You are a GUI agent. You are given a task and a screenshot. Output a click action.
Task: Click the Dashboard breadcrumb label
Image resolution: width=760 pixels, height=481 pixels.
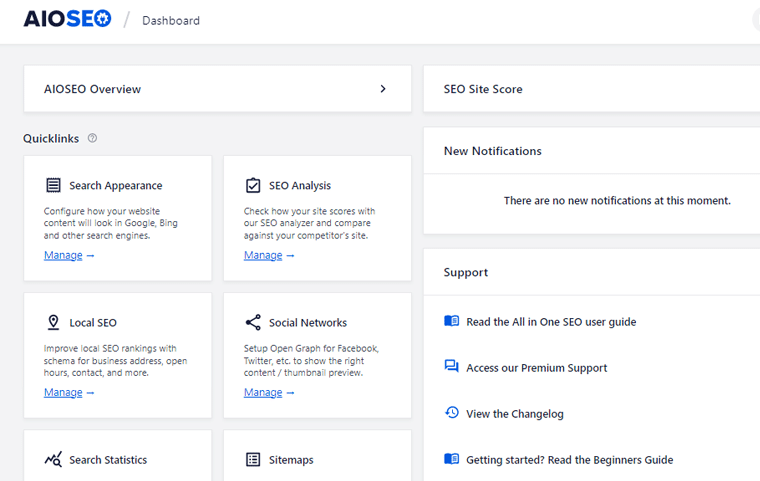[x=171, y=20]
